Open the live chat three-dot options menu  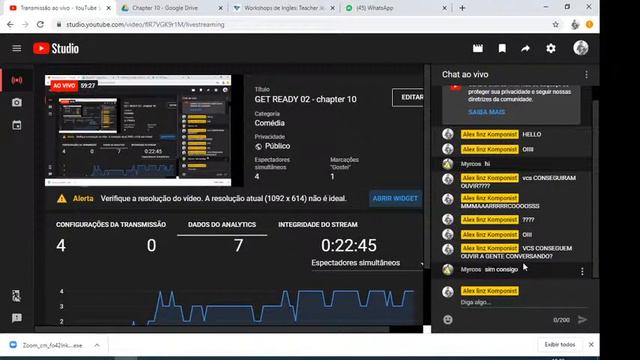587,75
